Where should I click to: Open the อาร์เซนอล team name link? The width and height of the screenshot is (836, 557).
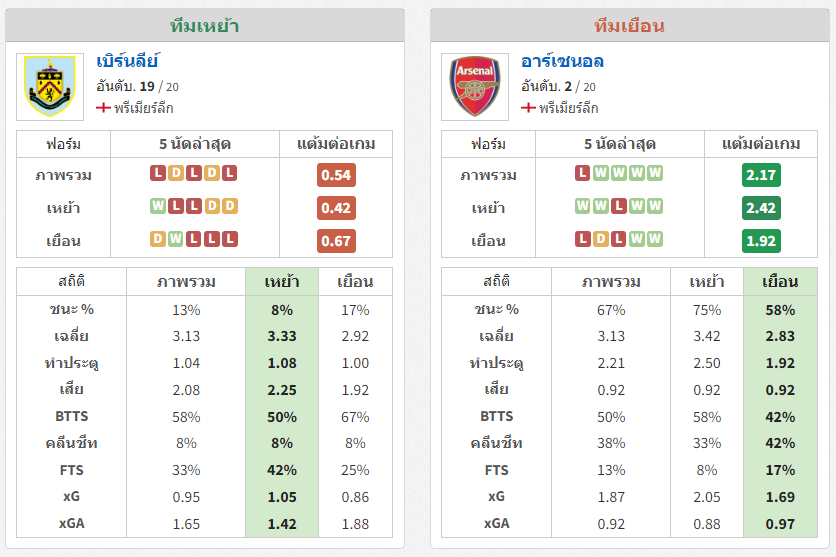[x=562, y=61]
